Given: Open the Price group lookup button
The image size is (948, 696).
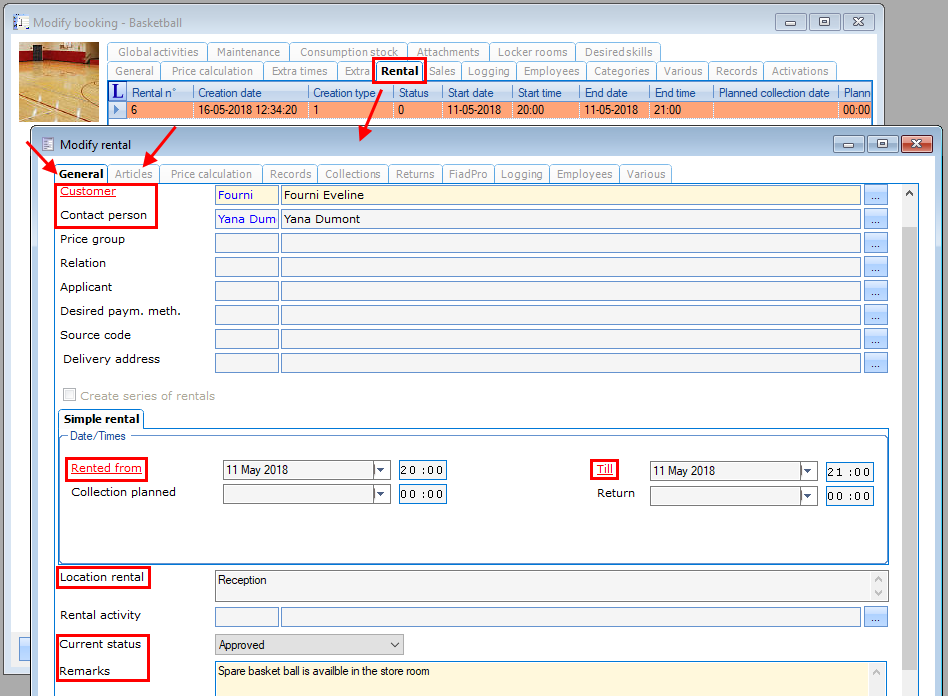Looking at the screenshot, I should pyautogui.click(x=875, y=243).
